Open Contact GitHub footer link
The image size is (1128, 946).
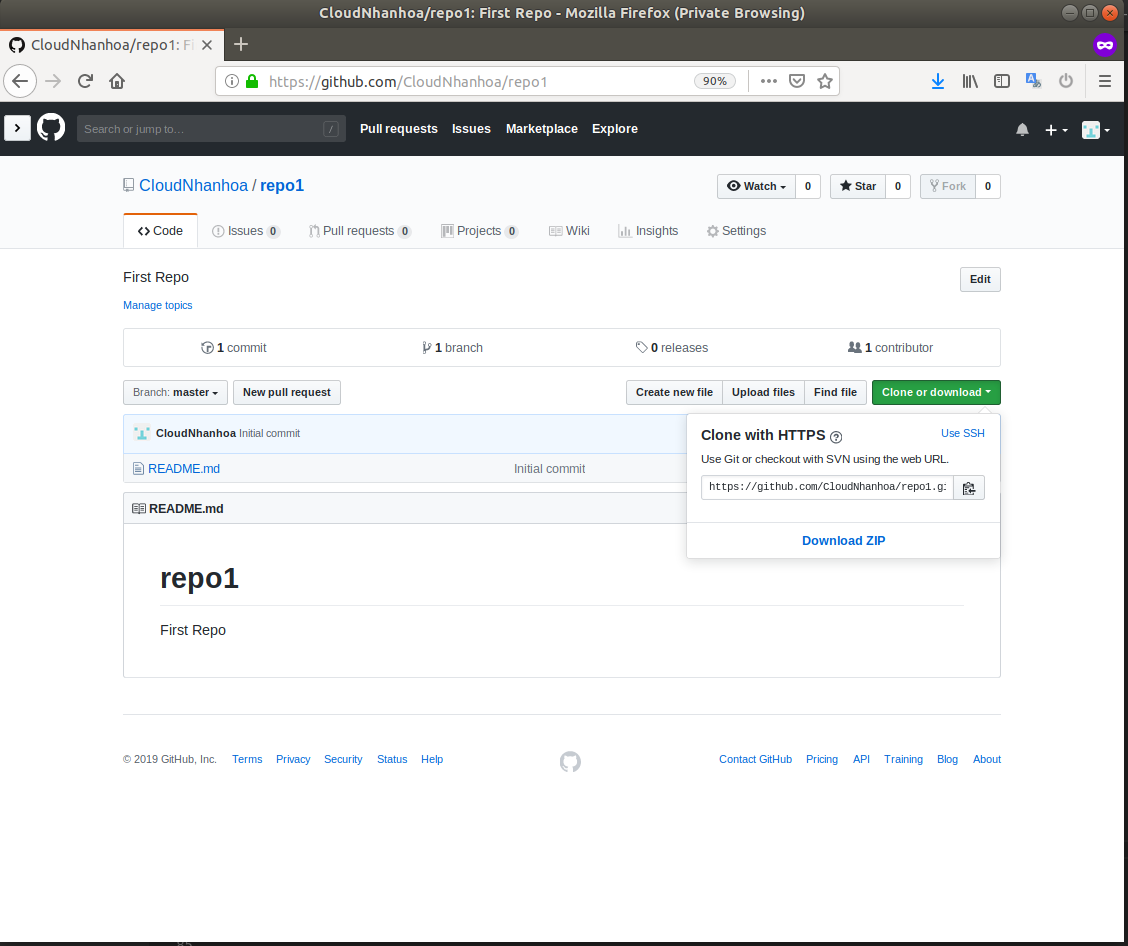pyautogui.click(x=755, y=759)
